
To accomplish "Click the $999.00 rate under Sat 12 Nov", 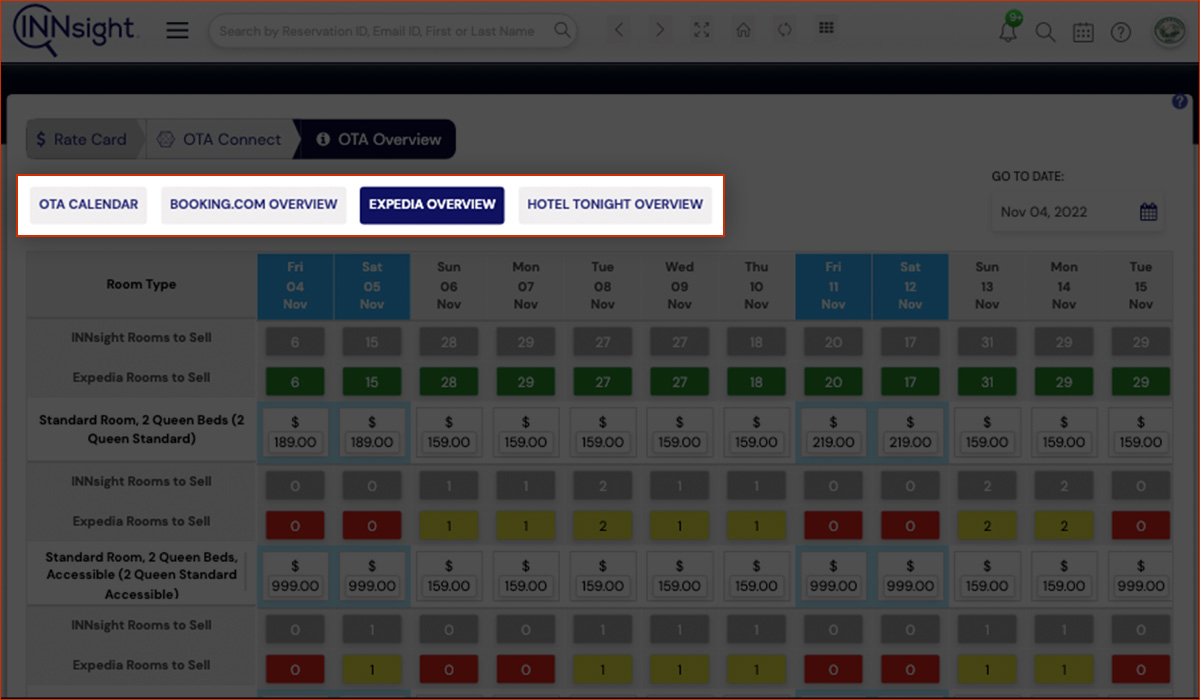I will coord(910,586).
